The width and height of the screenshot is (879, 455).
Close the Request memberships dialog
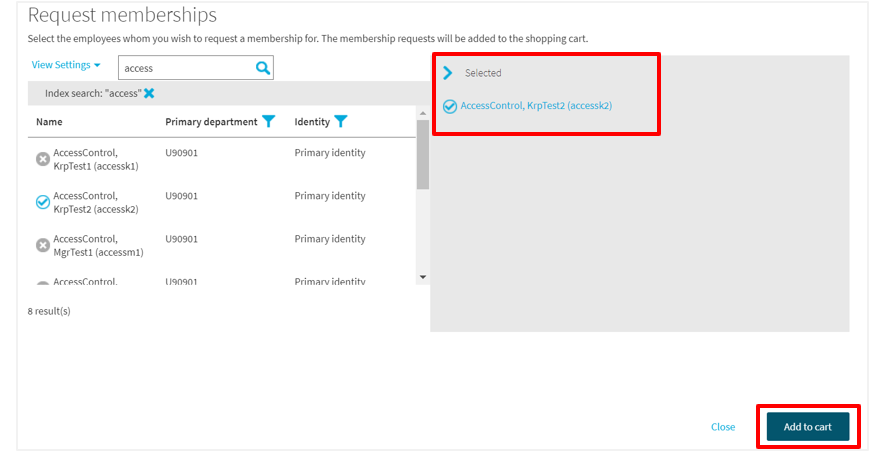723,427
